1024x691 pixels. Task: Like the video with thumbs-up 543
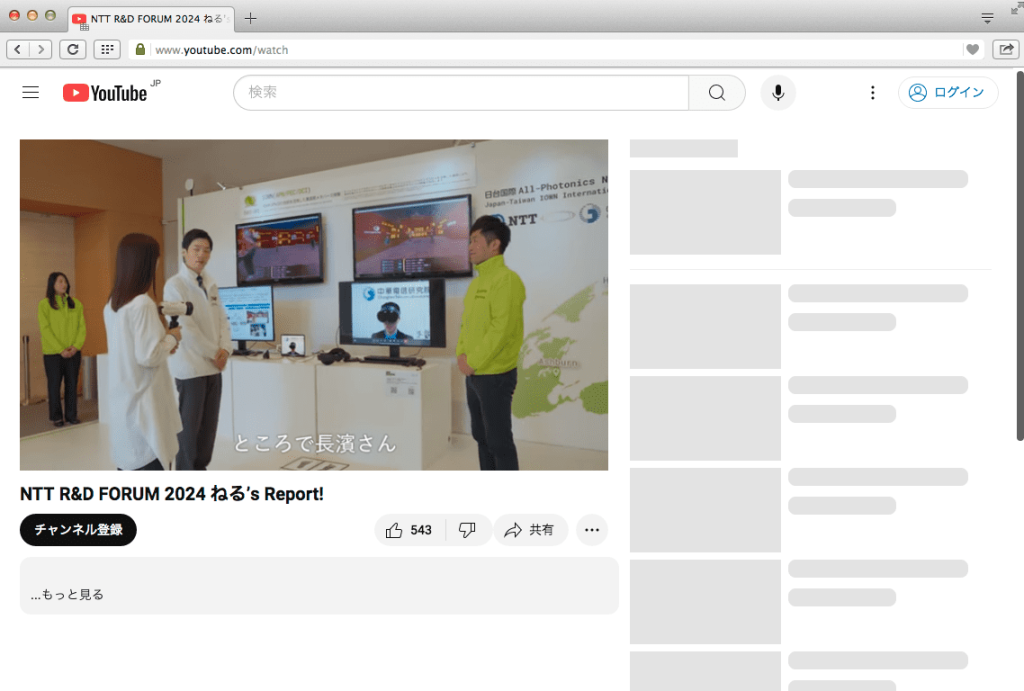point(409,530)
